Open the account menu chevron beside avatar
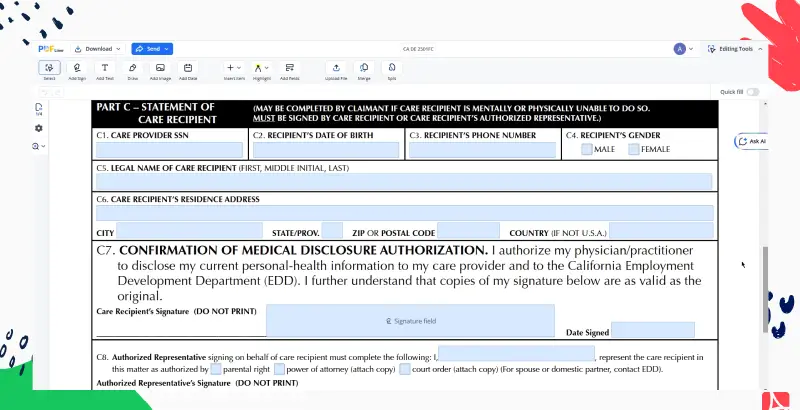 691,49
